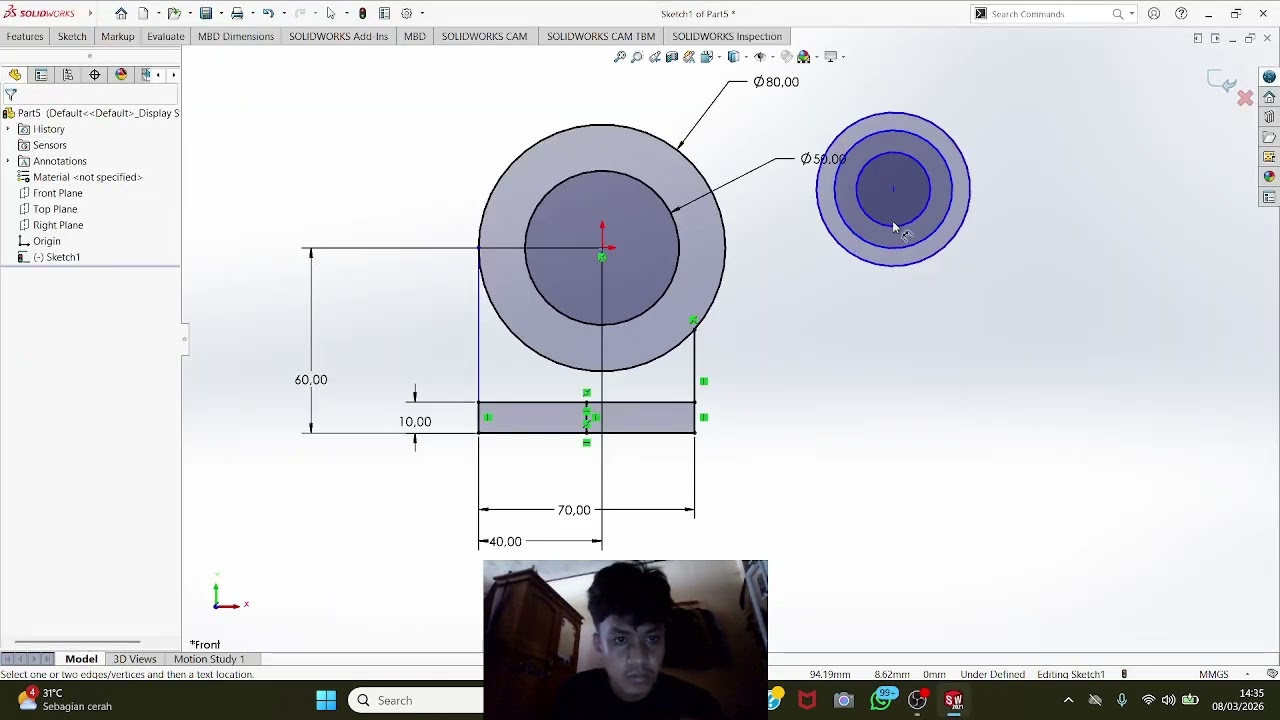1280x720 pixels.
Task: Expand the History tree node
Action: click(9, 129)
